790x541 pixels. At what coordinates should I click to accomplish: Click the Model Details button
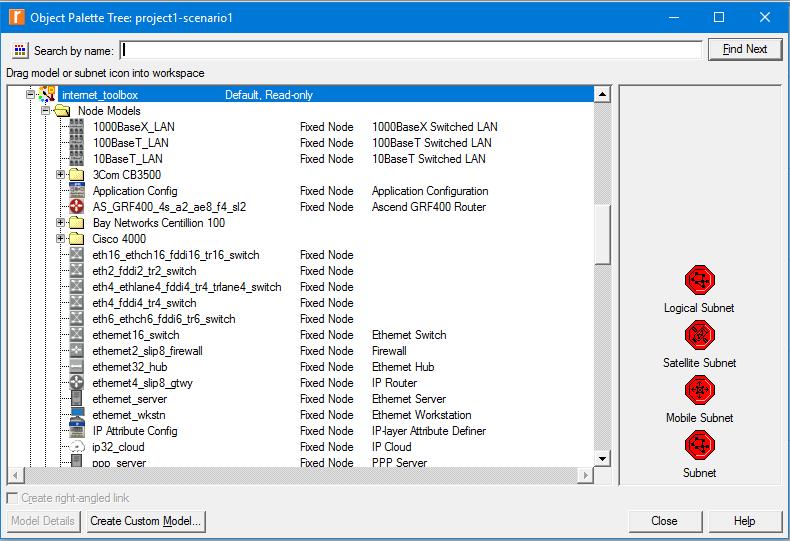click(x=43, y=521)
